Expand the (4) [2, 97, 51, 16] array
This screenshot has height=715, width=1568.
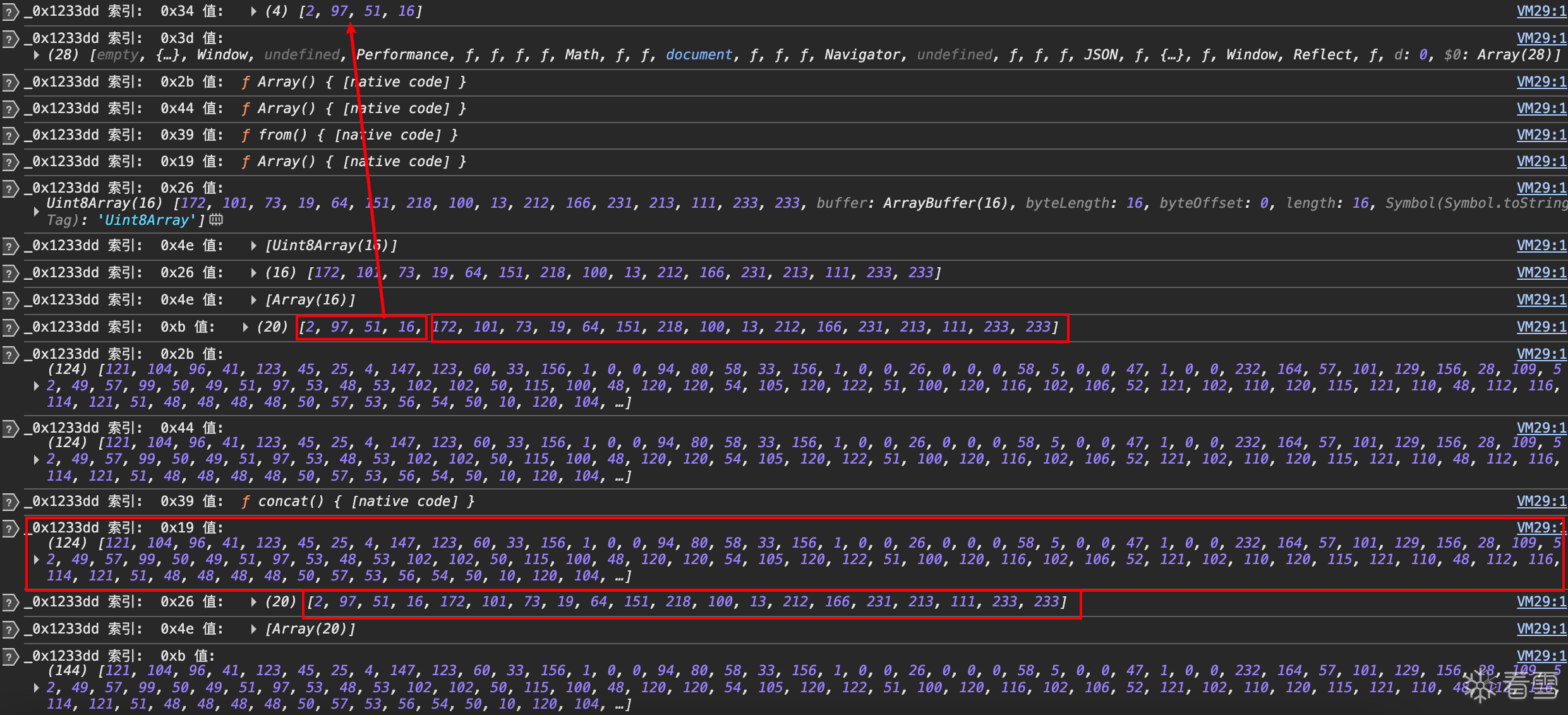pos(253,11)
